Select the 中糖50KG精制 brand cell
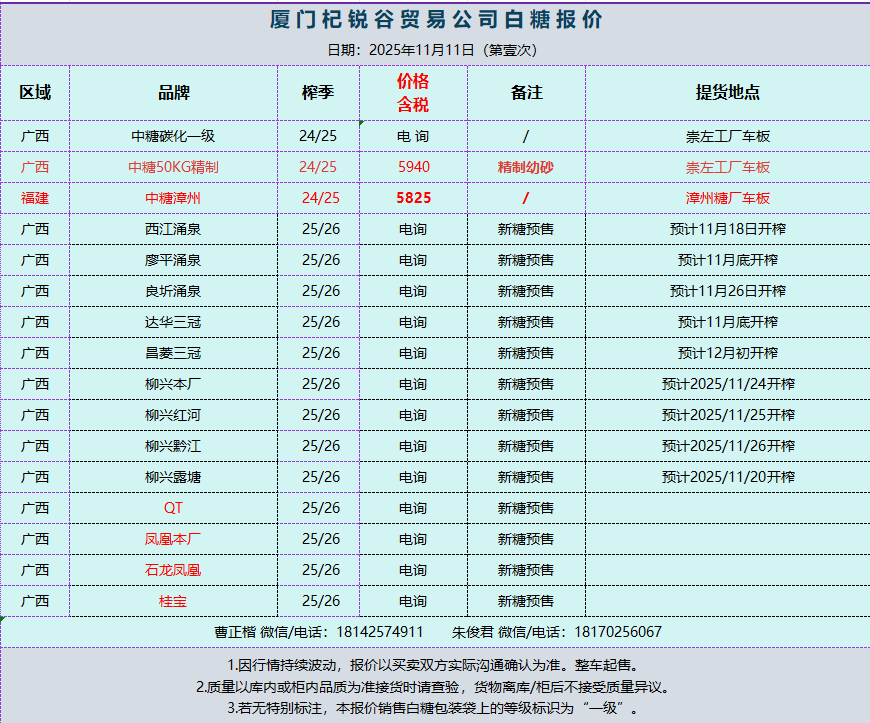Screen dimensions: 870x723 point(174,167)
